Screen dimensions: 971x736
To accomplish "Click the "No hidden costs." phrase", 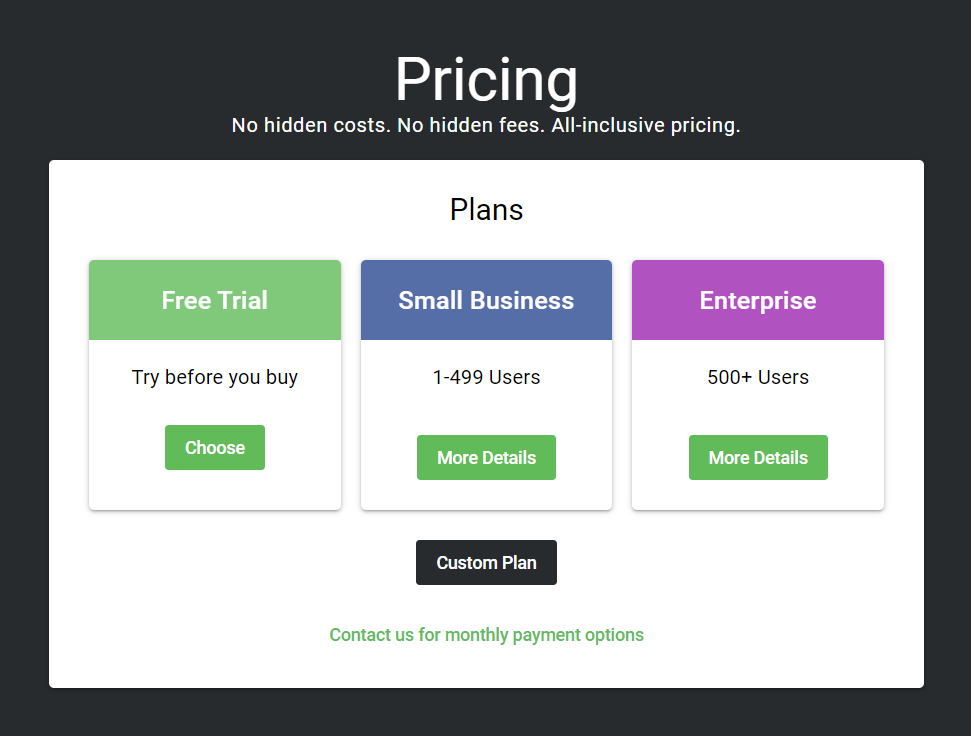I will point(311,126).
